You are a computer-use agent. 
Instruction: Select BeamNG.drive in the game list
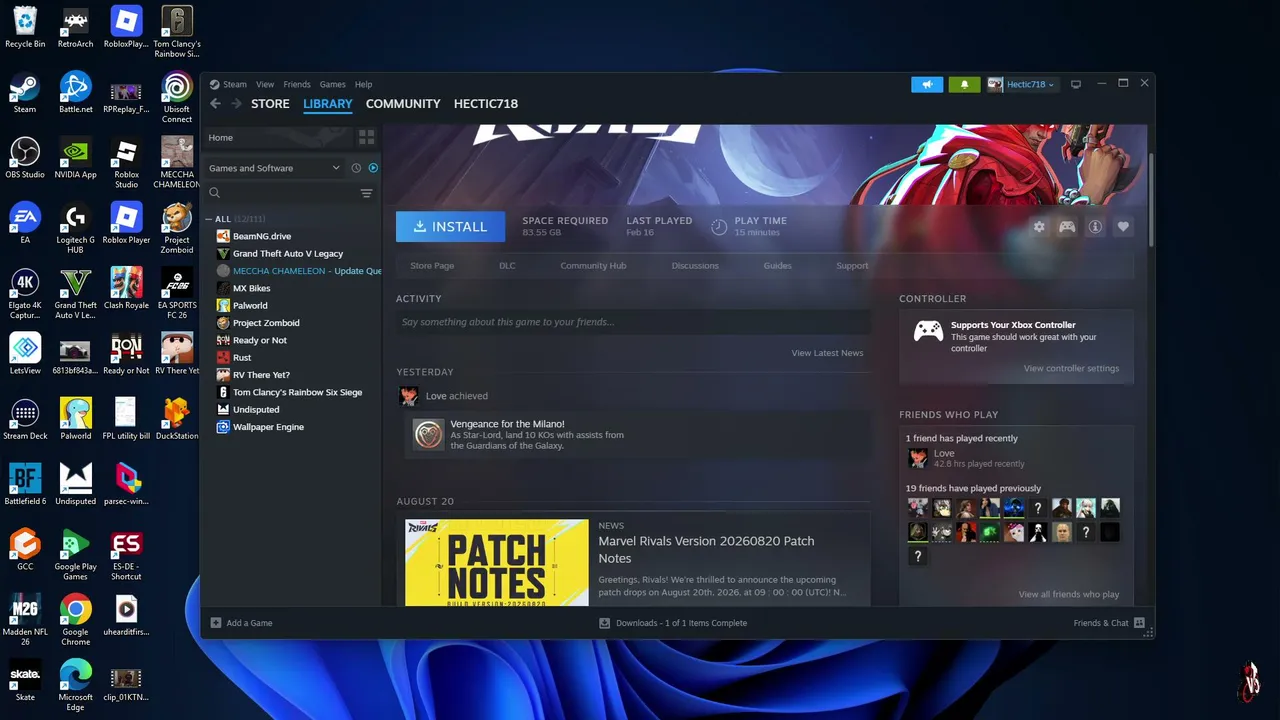click(x=261, y=237)
